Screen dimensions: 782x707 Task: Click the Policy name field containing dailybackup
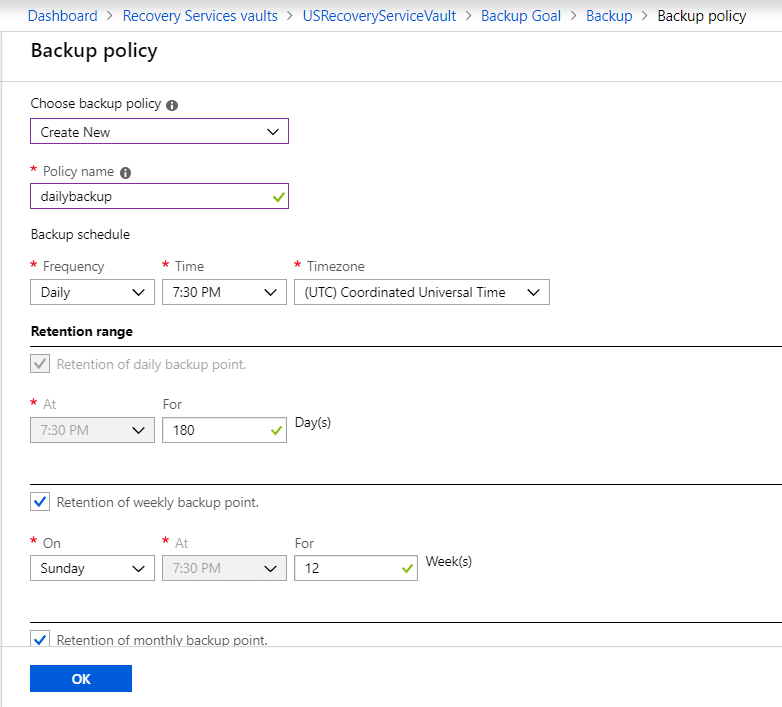pyautogui.click(x=160, y=196)
